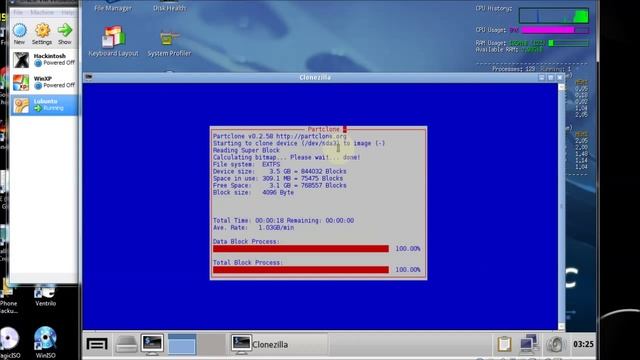Image resolution: width=640 pixels, height=360 pixels.
Task: Select the Hackintosh virtual machine
Action: [44, 60]
